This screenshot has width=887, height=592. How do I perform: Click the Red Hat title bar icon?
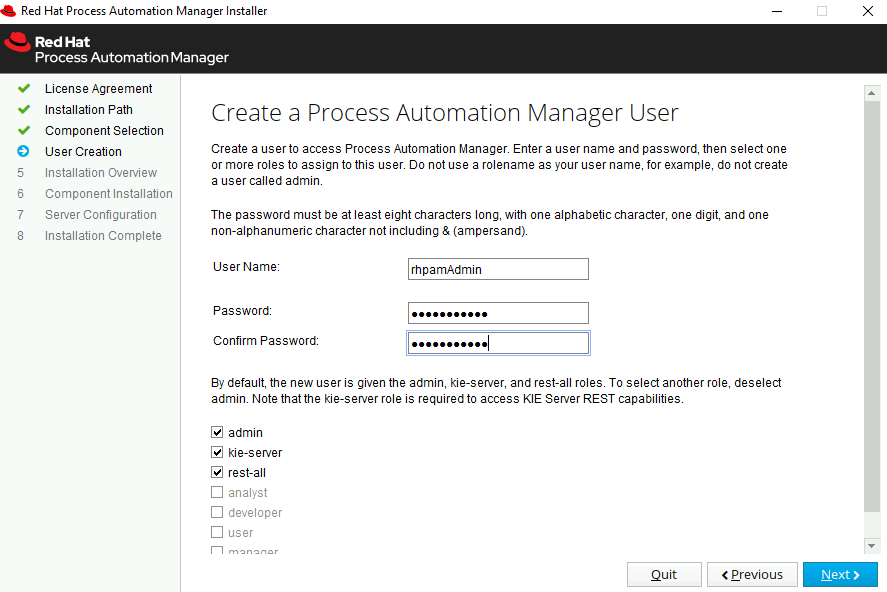(8, 11)
